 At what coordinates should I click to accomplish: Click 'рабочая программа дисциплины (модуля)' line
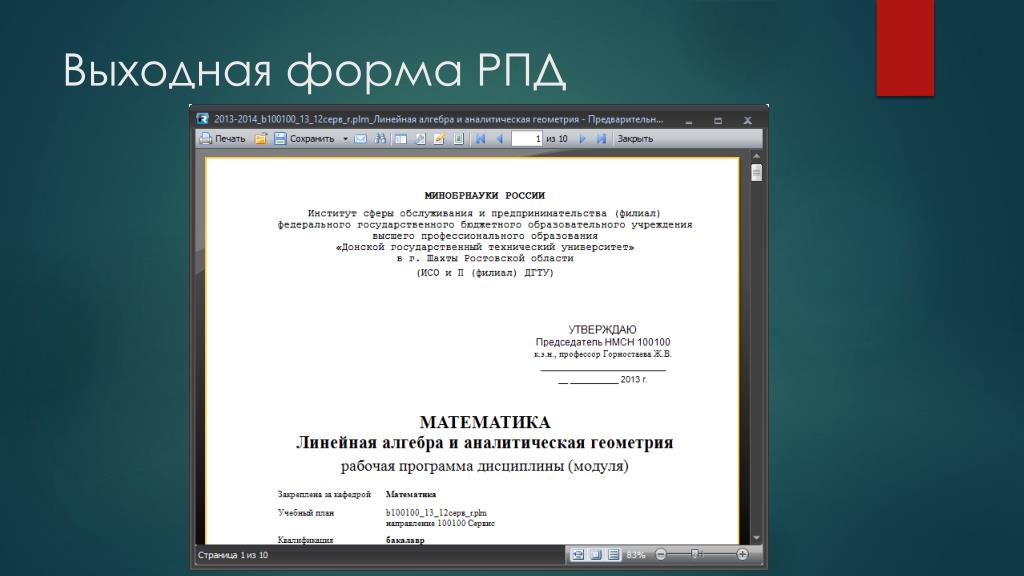[485, 466]
